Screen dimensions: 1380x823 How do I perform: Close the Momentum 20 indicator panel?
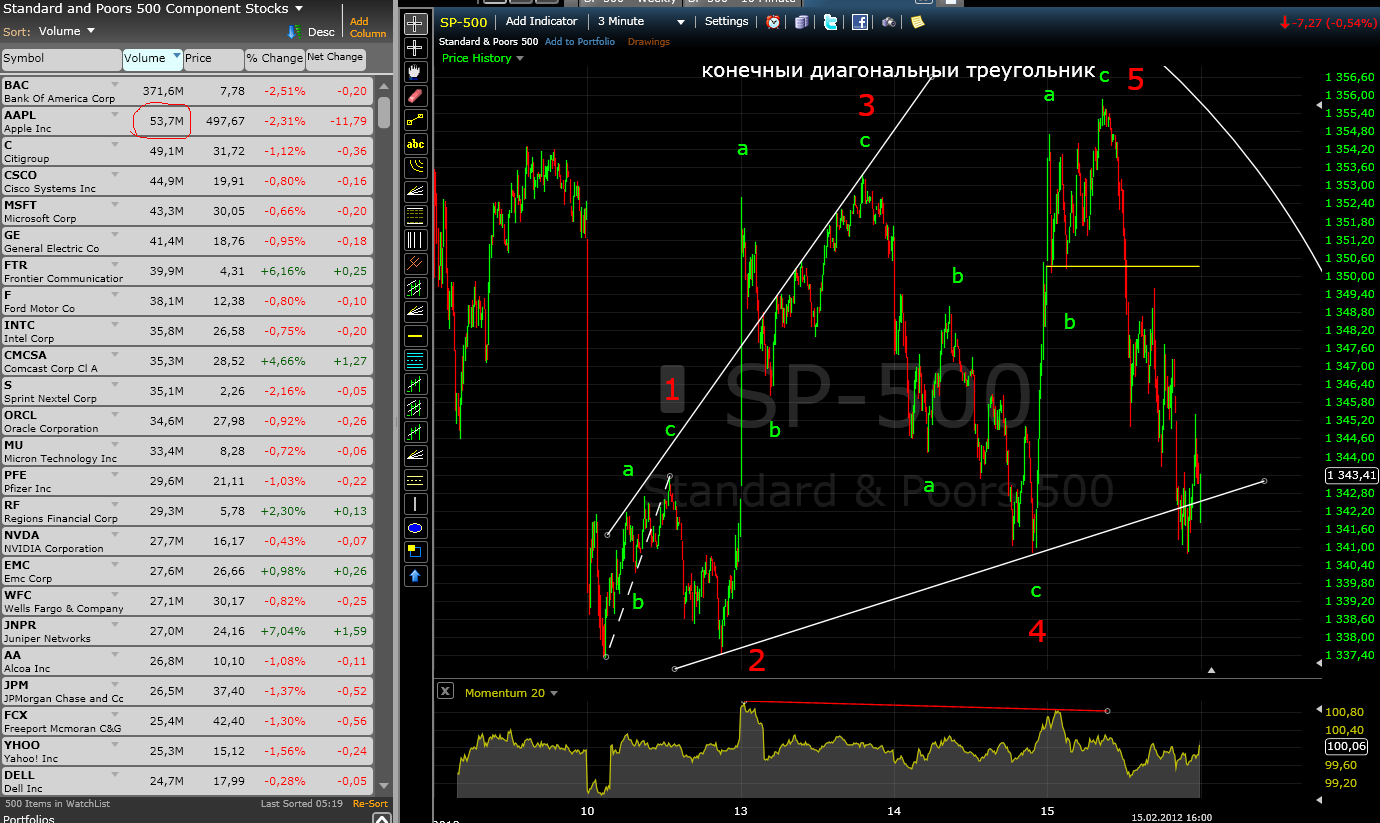(446, 691)
